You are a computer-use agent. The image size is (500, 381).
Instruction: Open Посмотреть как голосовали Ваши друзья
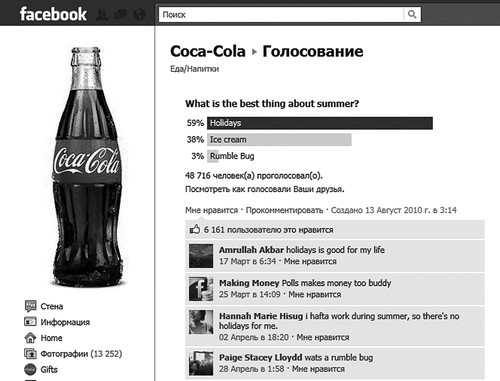(x=265, y=189)
